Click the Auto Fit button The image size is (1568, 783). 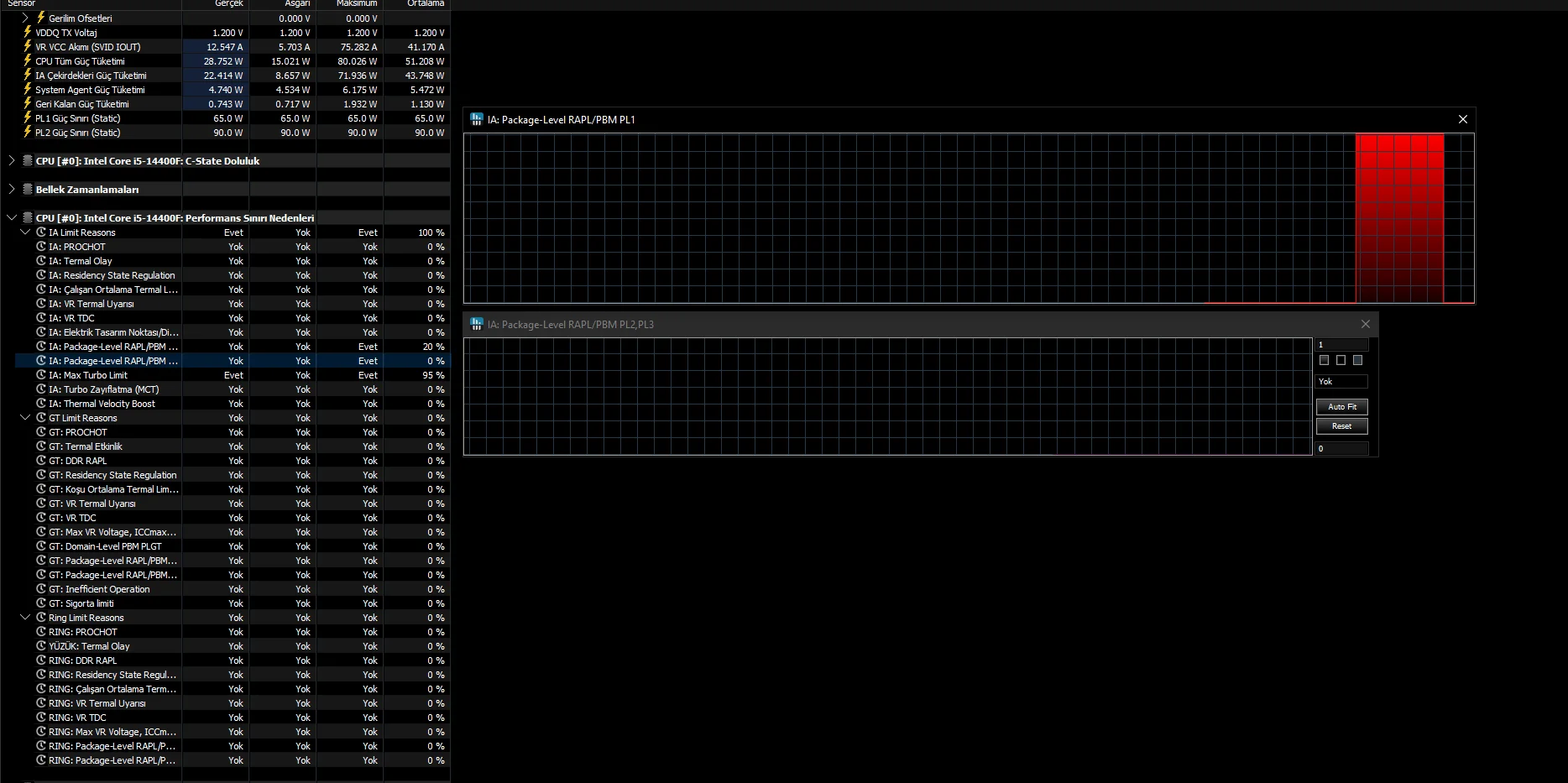coord(1342,407)
